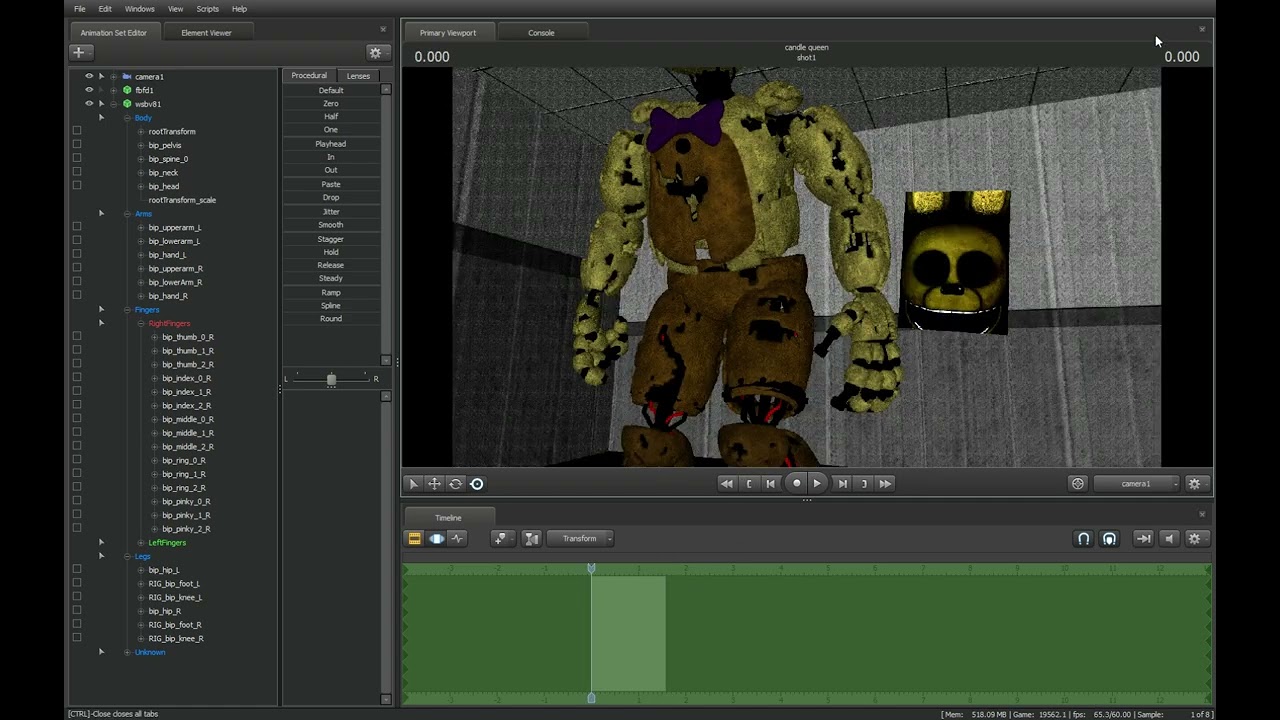
Task: Open the Windows menu
Action: click(x=139, y=9)
